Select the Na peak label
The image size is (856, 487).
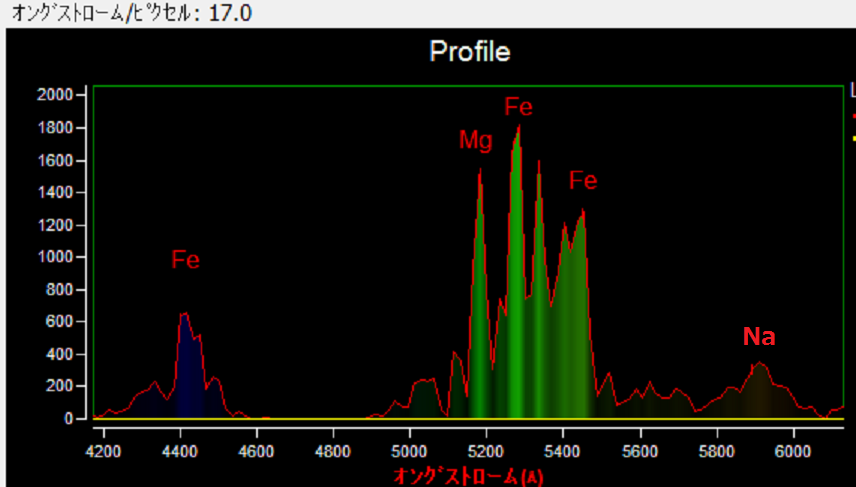coord(759,337)
